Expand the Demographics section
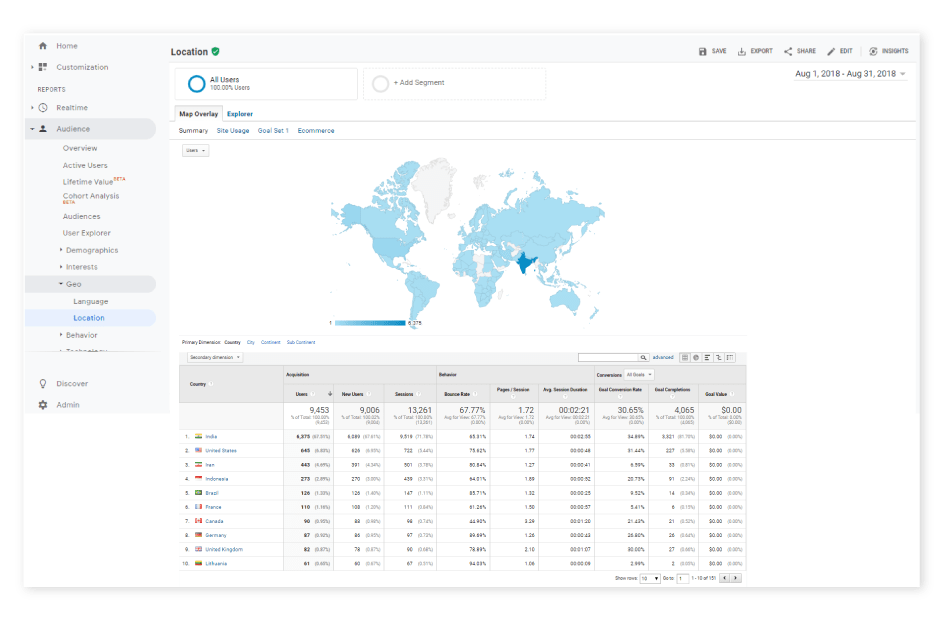 tap(61, 250)
